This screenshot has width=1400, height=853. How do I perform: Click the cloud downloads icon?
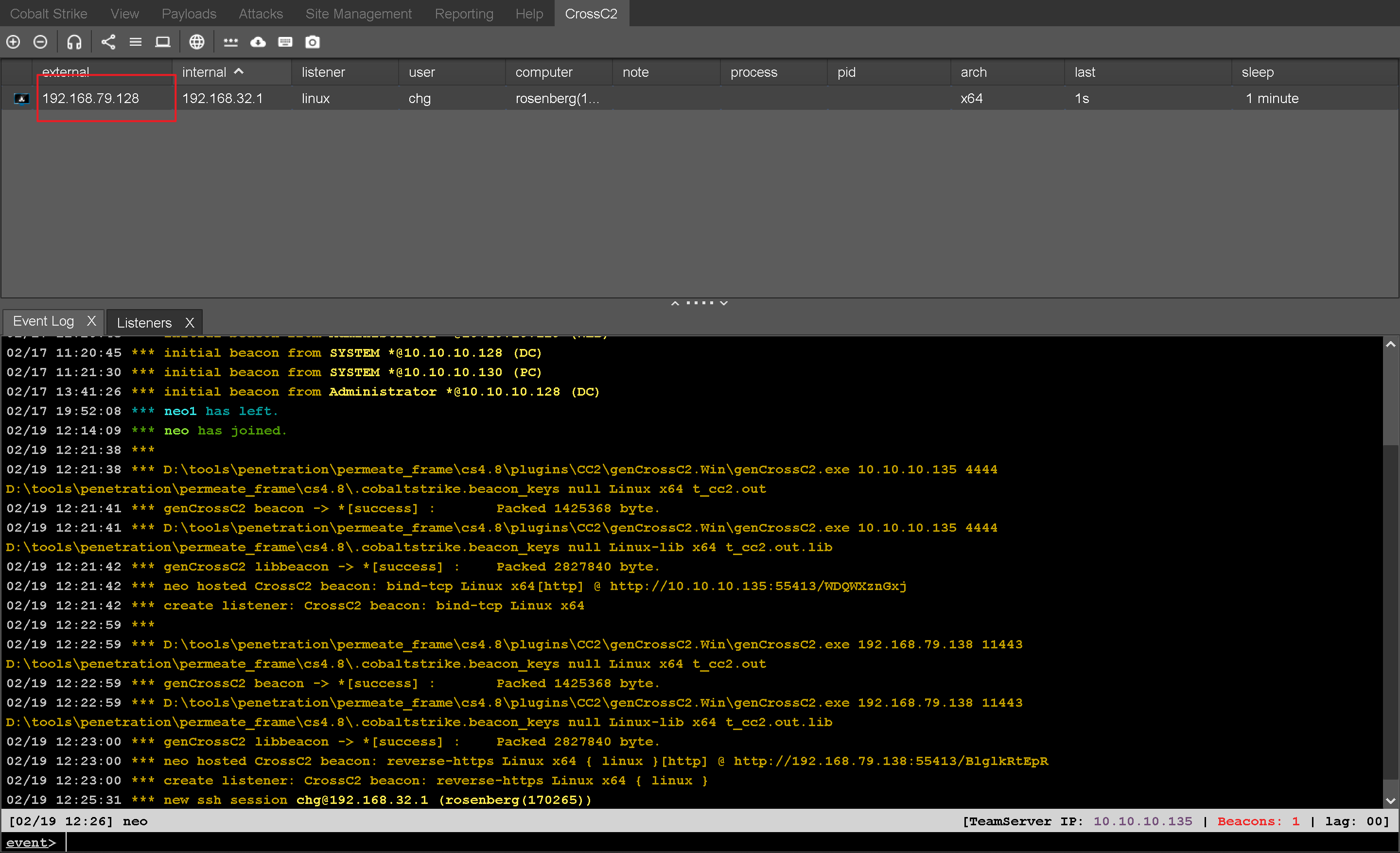258,42
